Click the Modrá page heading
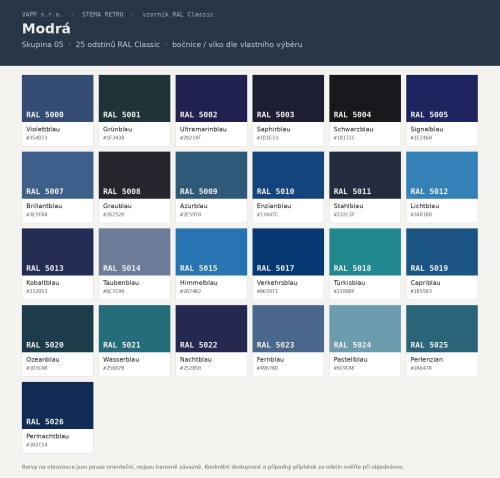Image resolution: width=500 pixels, height=478 pixels. (x=46, y=29)
